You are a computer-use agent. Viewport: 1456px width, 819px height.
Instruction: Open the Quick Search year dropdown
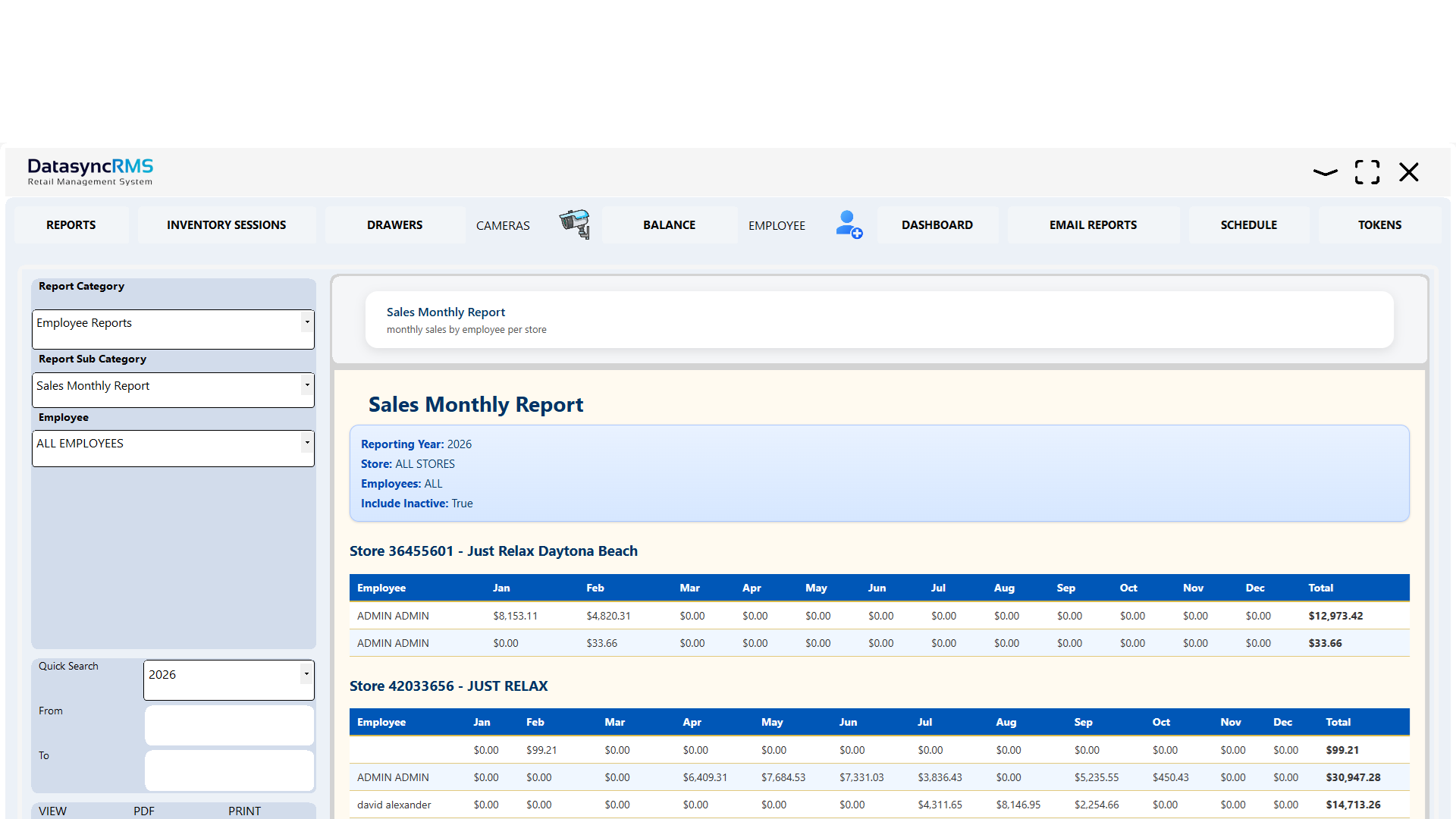[229, 679]
